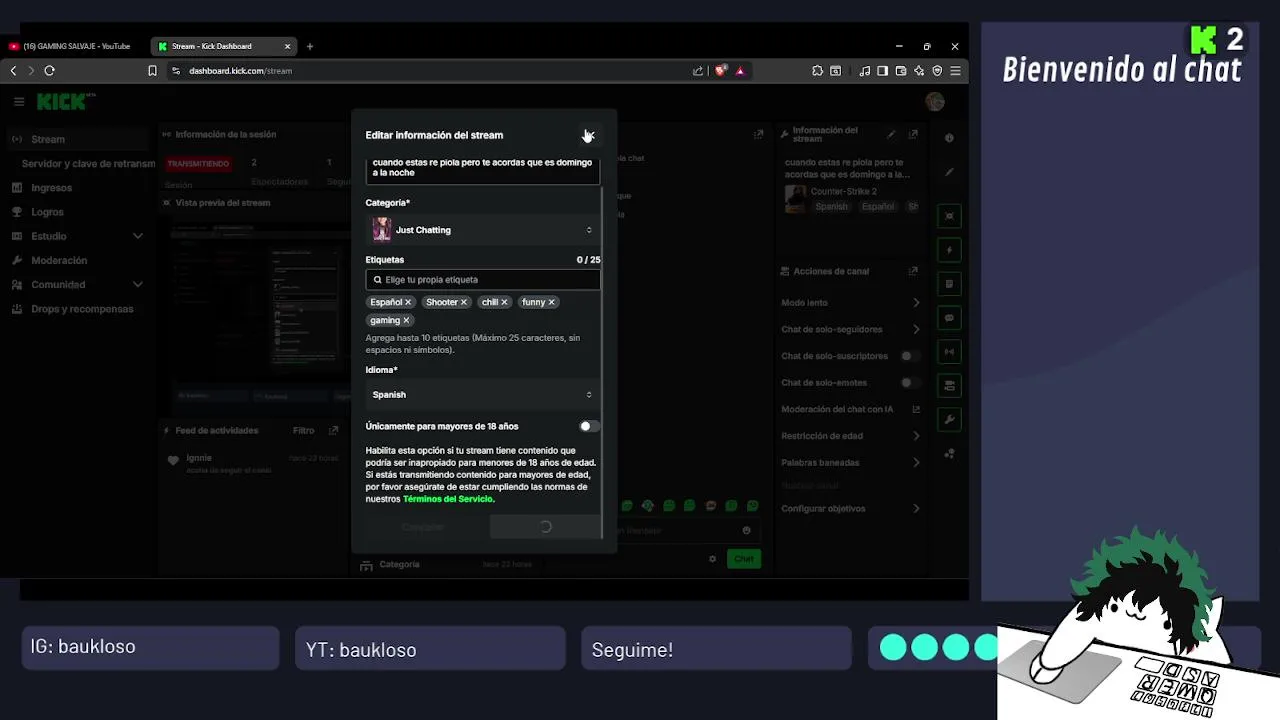The image size is (1280, 720).
Task: Edit stream info with the pencil icon
Action: (x=891, y=134)
